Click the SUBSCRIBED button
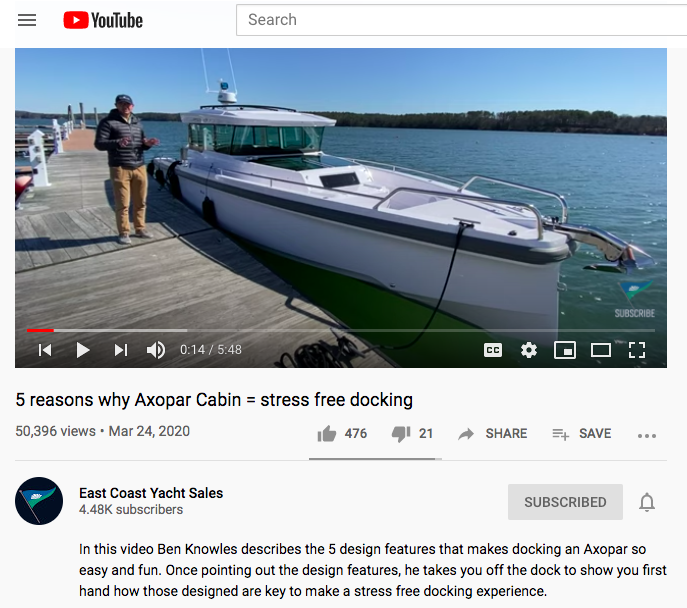The image size is (687, 608). (x=565, y=502)
